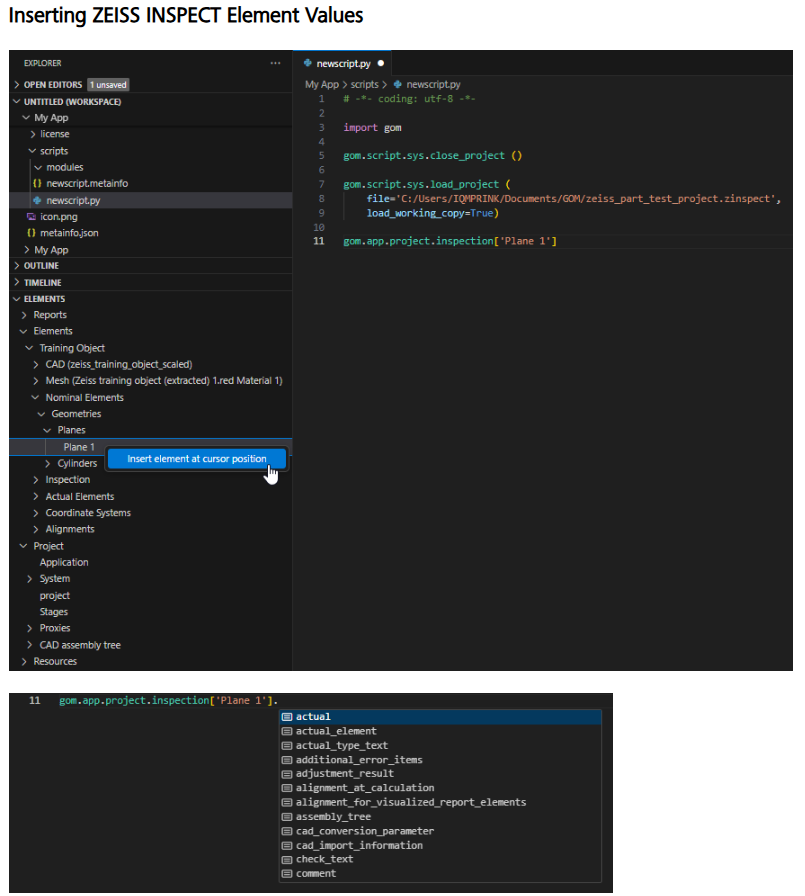Expand the Mesh (Zeiss training object) node
The image size is (805, 896).
36,381
